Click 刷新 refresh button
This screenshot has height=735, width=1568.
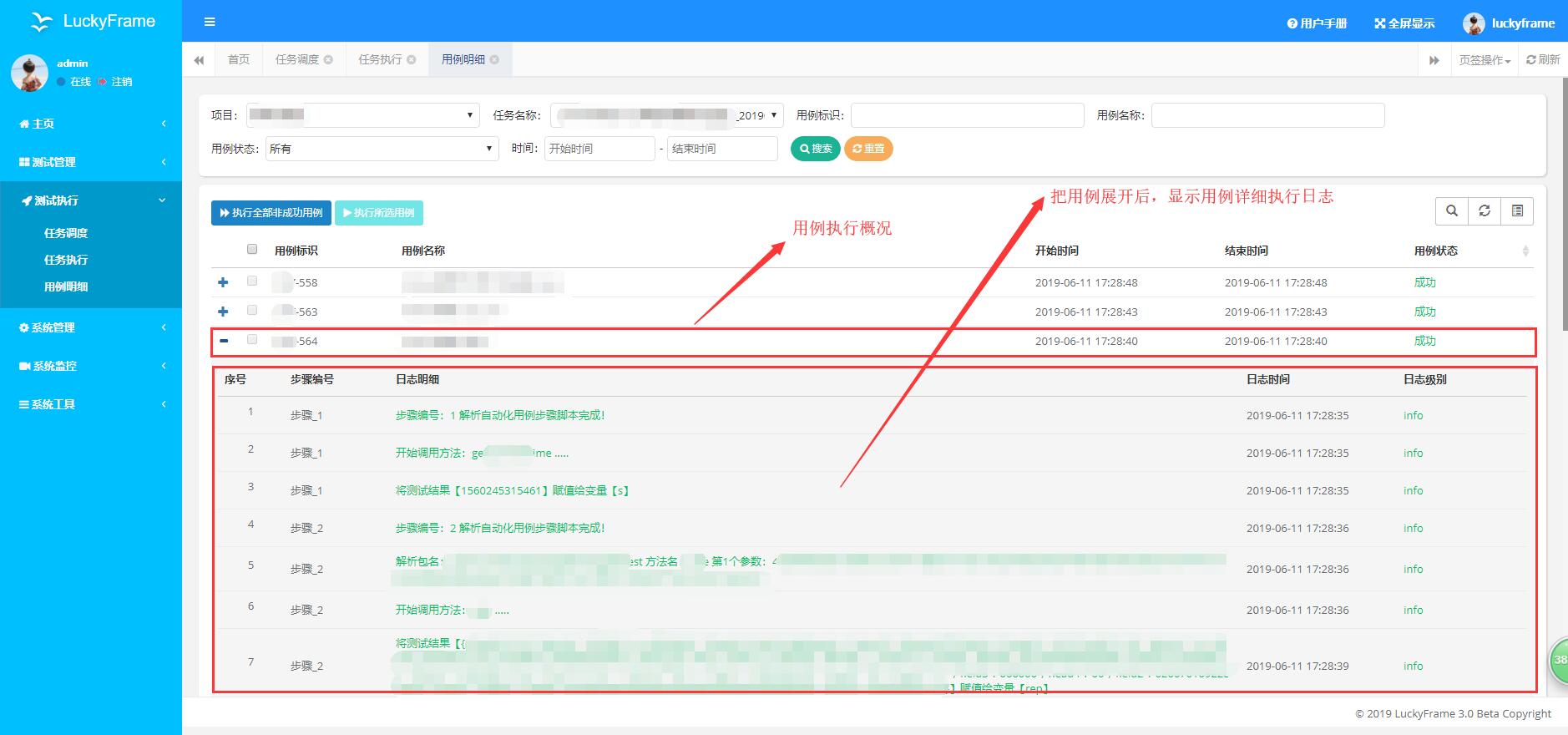point(1543,59)
